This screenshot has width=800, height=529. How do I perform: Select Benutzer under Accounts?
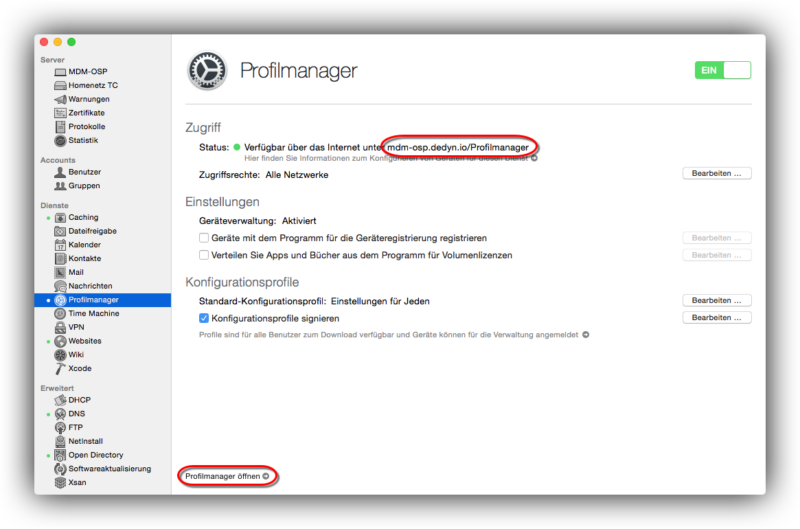click(85, 172)
